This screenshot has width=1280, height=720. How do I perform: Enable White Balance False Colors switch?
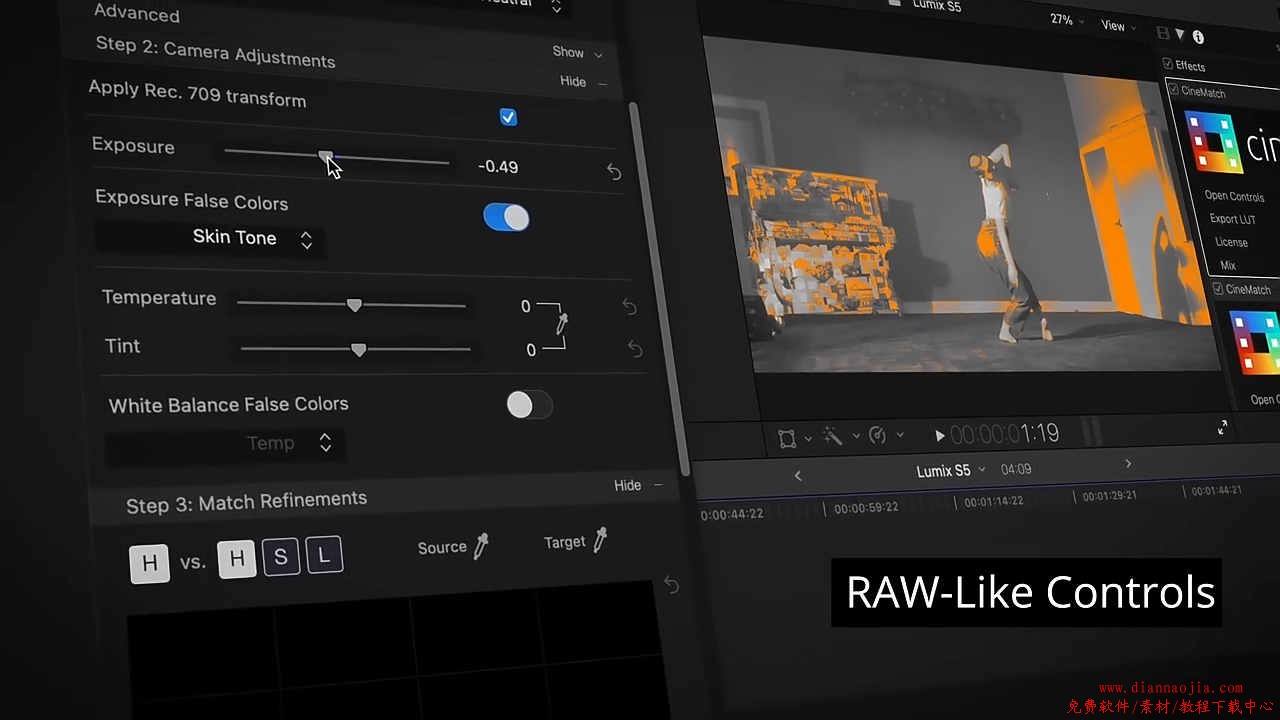(x=529, y=404)
